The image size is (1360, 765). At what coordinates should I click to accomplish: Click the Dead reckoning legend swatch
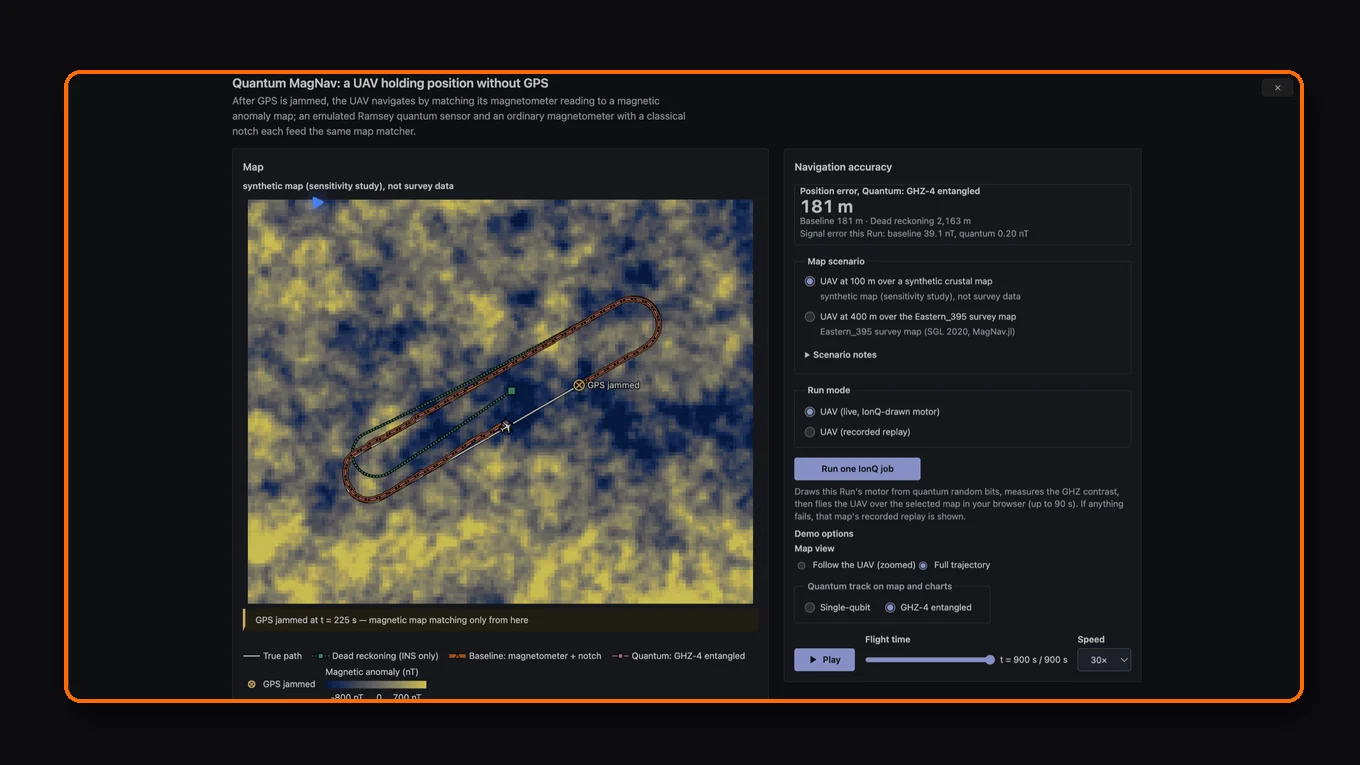(x=320, y=656)
